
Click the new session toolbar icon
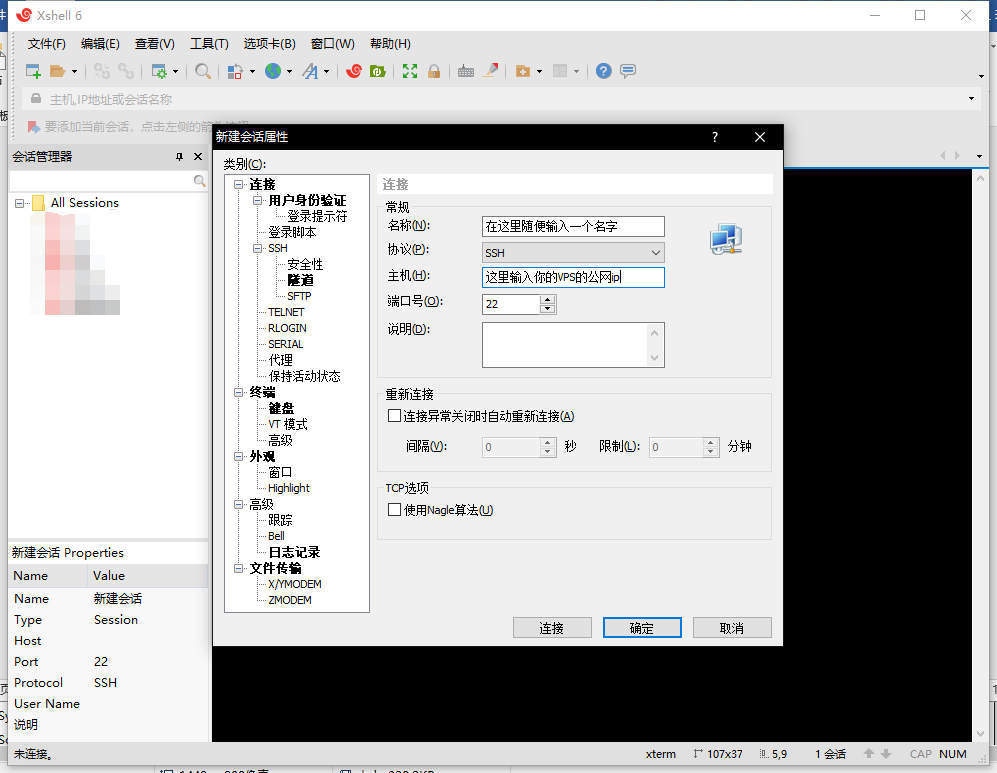(33, 71)
